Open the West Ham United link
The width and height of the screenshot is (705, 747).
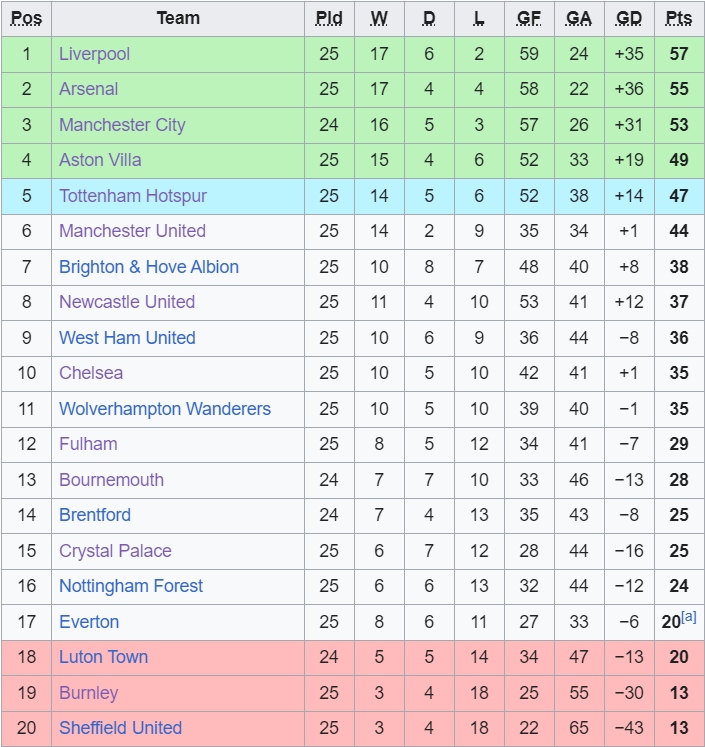[127, 338]
